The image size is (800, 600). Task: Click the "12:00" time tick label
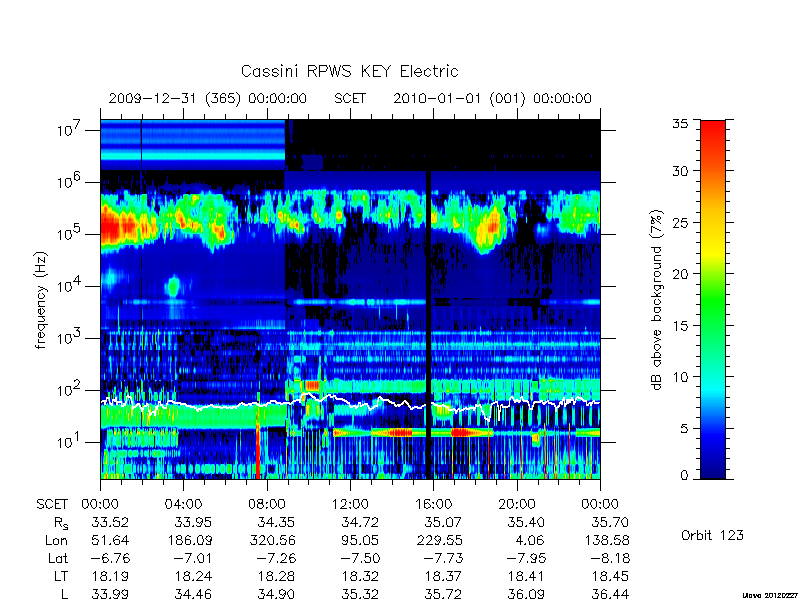click(350, 505)
